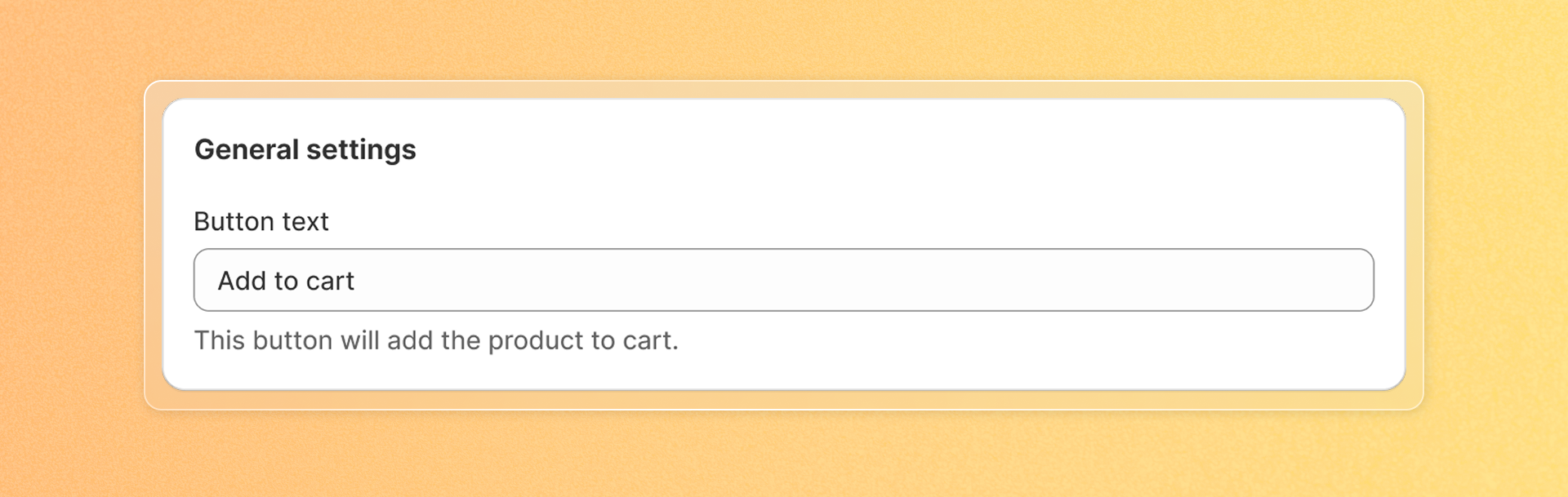The image size is (1568, 497).
Task: Click the "Button text" field label
Action: tap(261, 221)
